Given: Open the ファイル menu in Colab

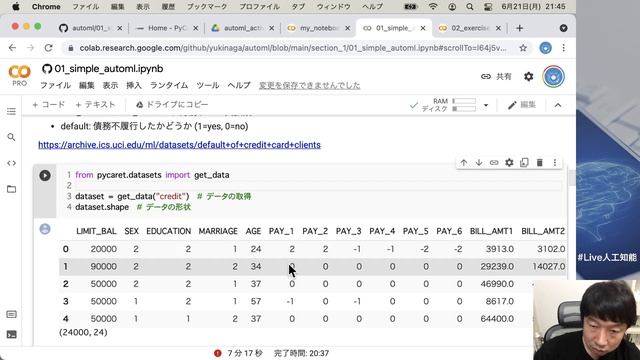Looking at the screenshot, I should pyautogui.click(x=55, y=85).
